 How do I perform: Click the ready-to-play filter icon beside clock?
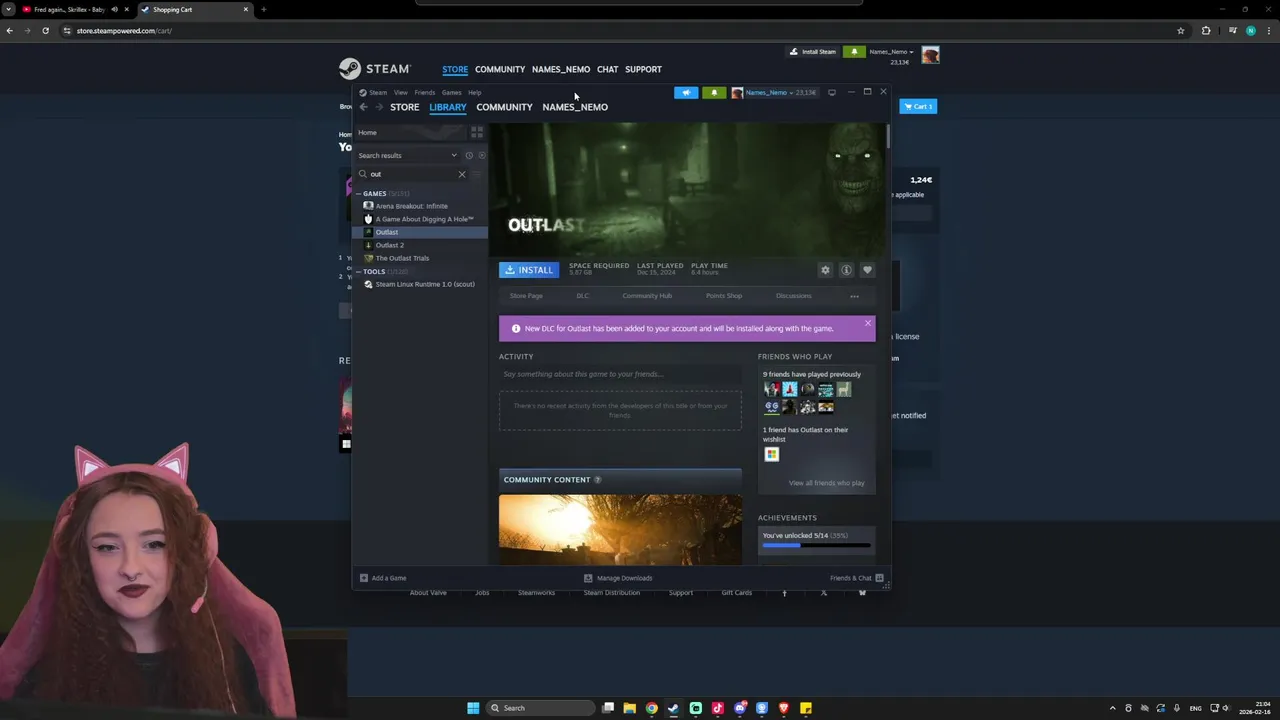(481, 155)
